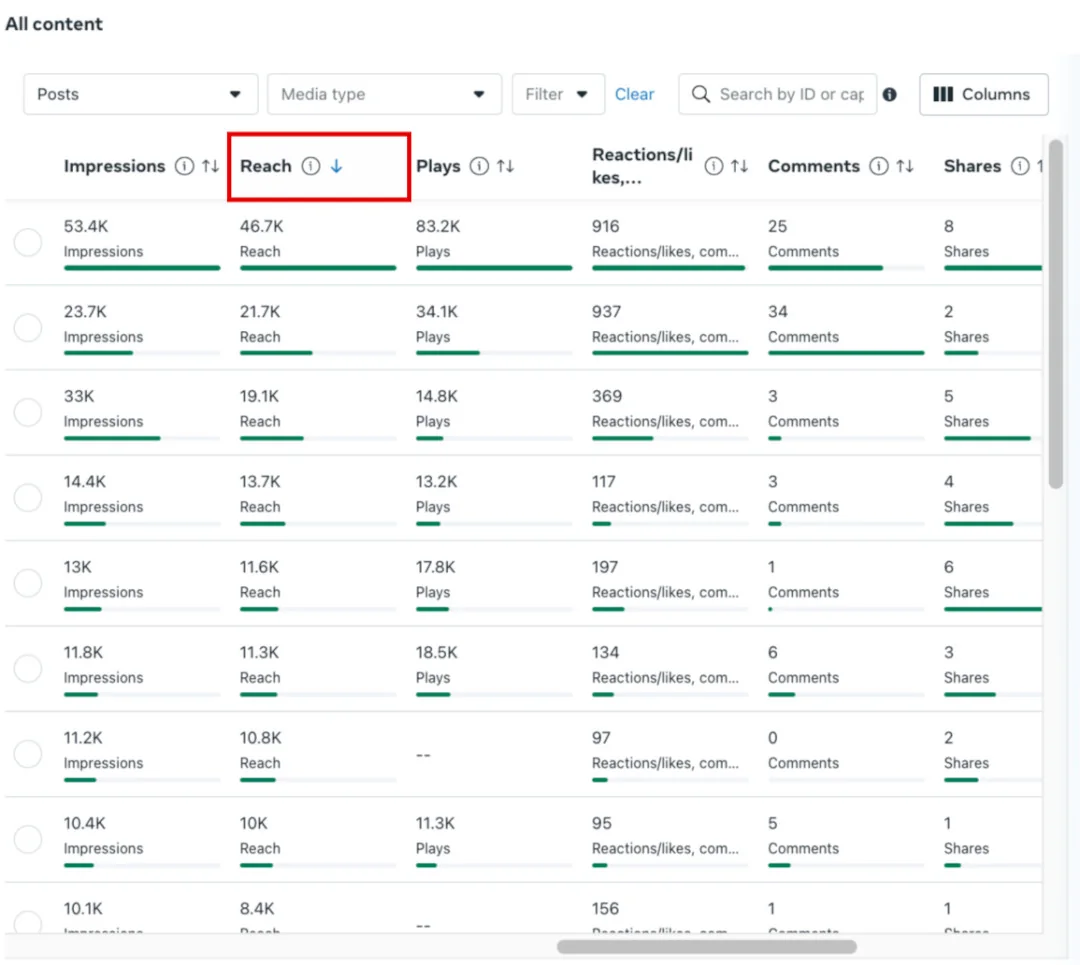Click the 10.8K reach value

260,738
